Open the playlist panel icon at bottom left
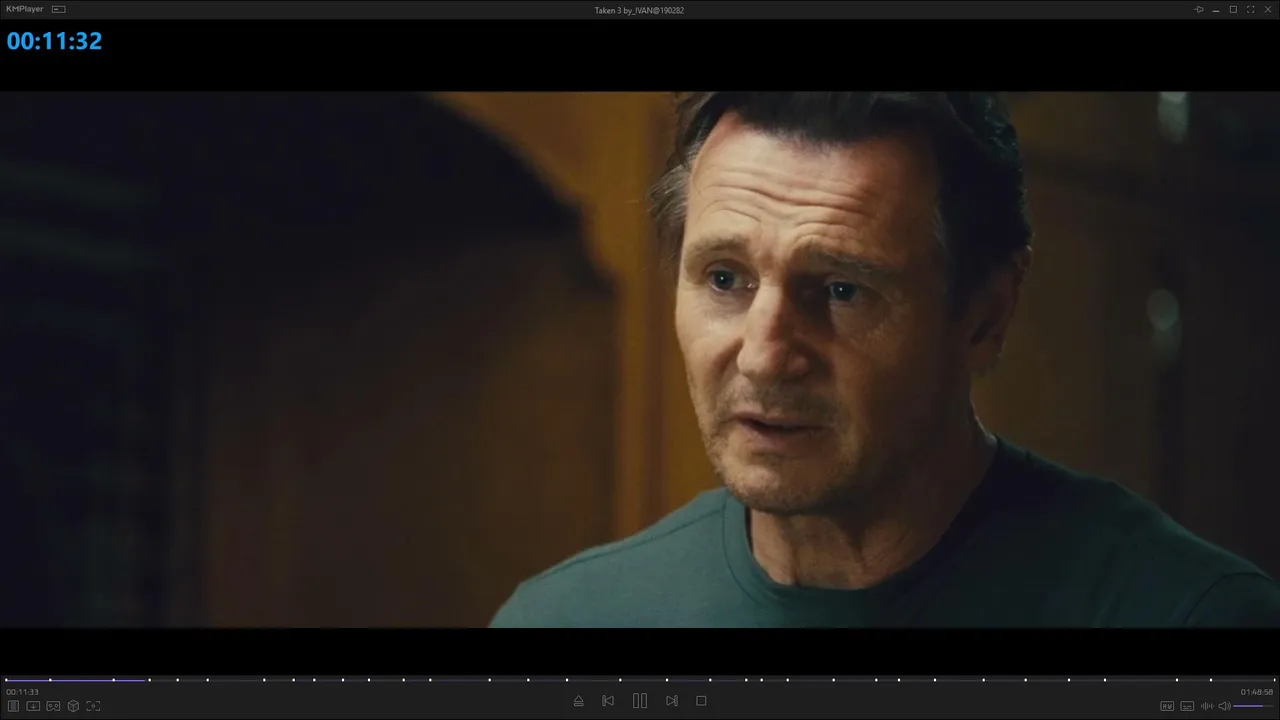This screenshot has width=1280, height=720. 14,706
